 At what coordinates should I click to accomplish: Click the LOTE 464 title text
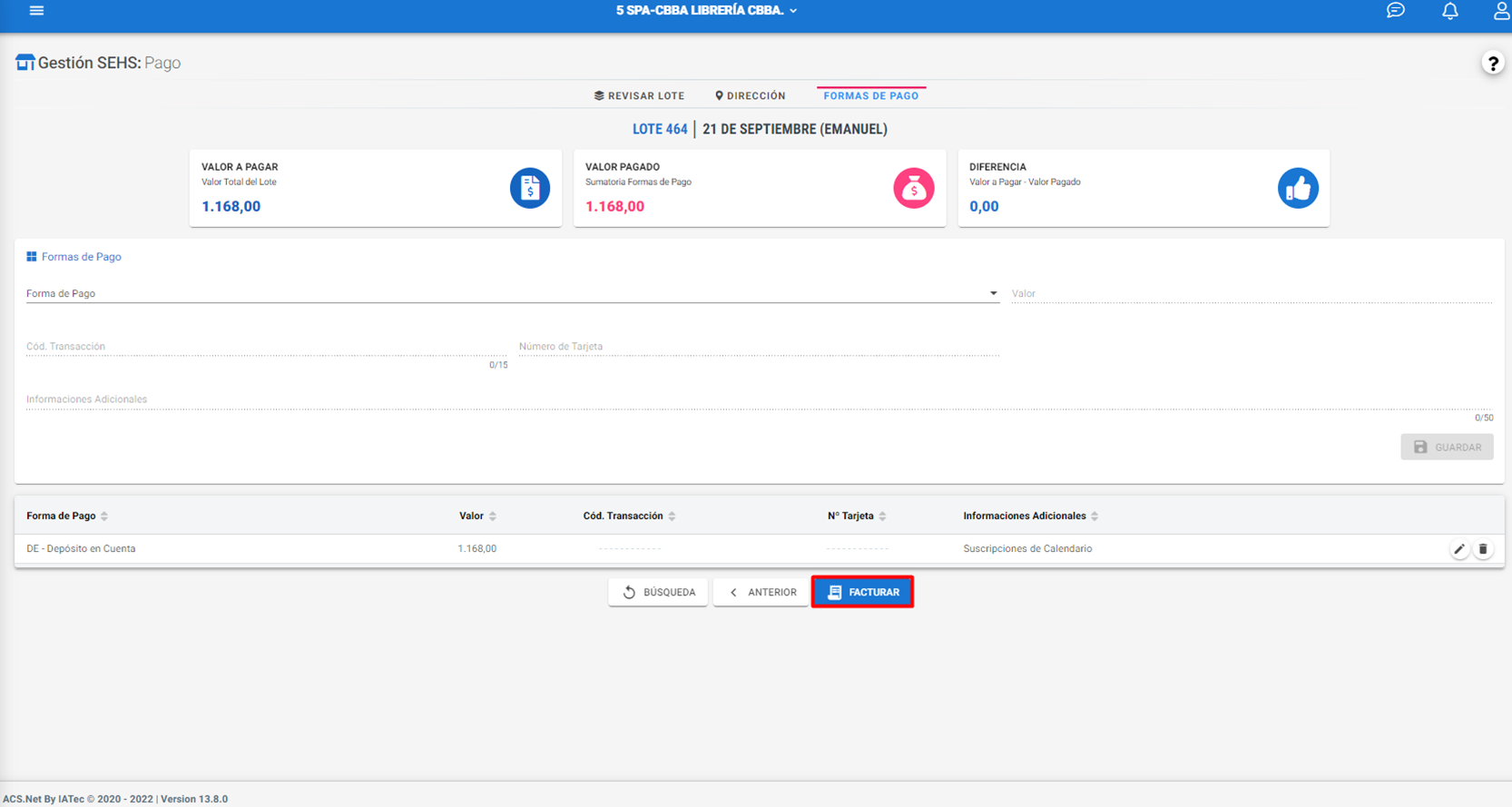[x=660, y=129]
